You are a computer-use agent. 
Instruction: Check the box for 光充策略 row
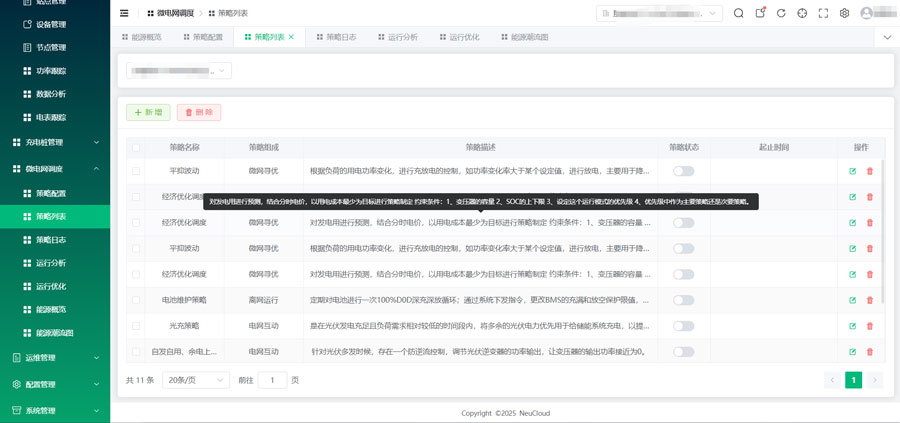[x=136, y=326]
